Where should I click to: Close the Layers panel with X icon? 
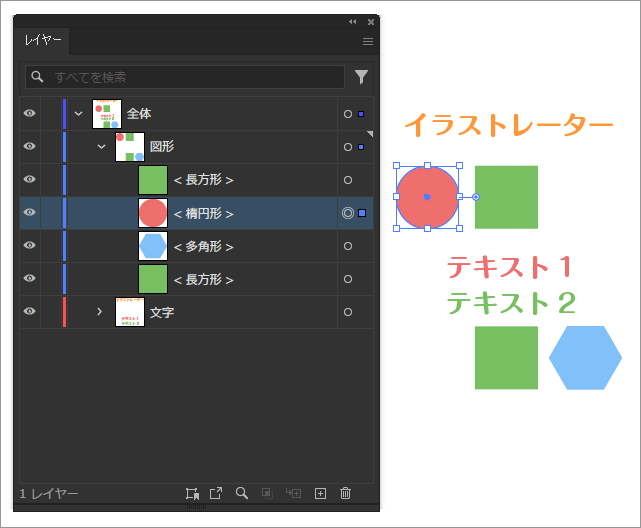pyautogui.click(x=371, y=22)
